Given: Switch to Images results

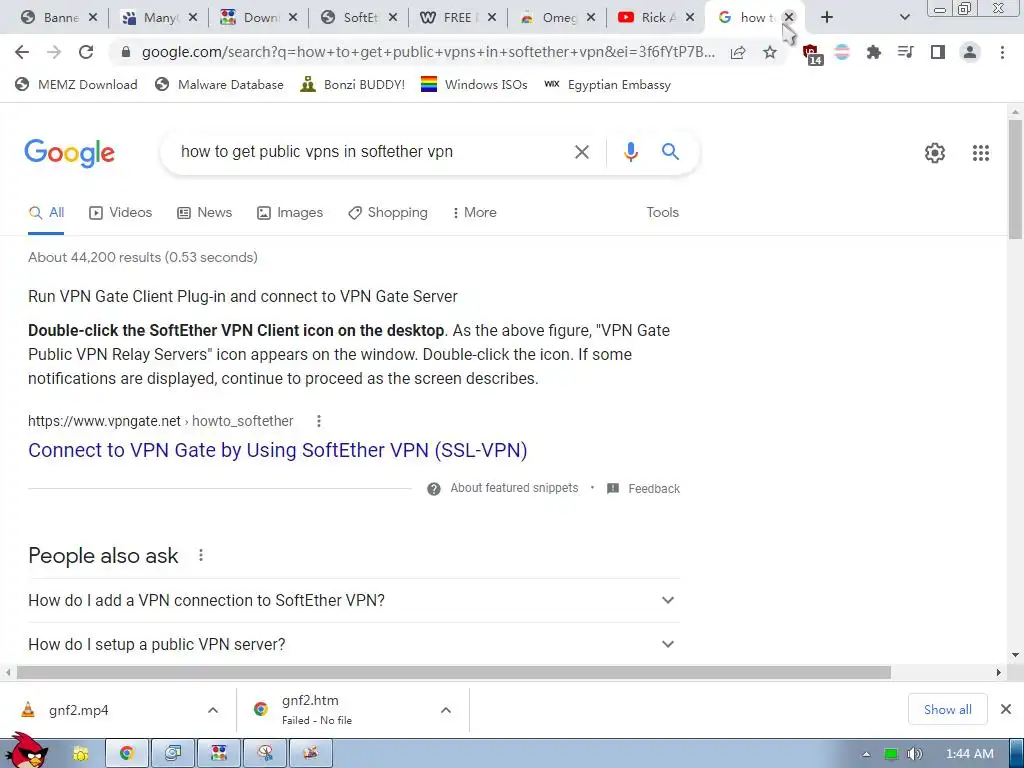Looking at the screenshot, I should (x=291, y=213).
